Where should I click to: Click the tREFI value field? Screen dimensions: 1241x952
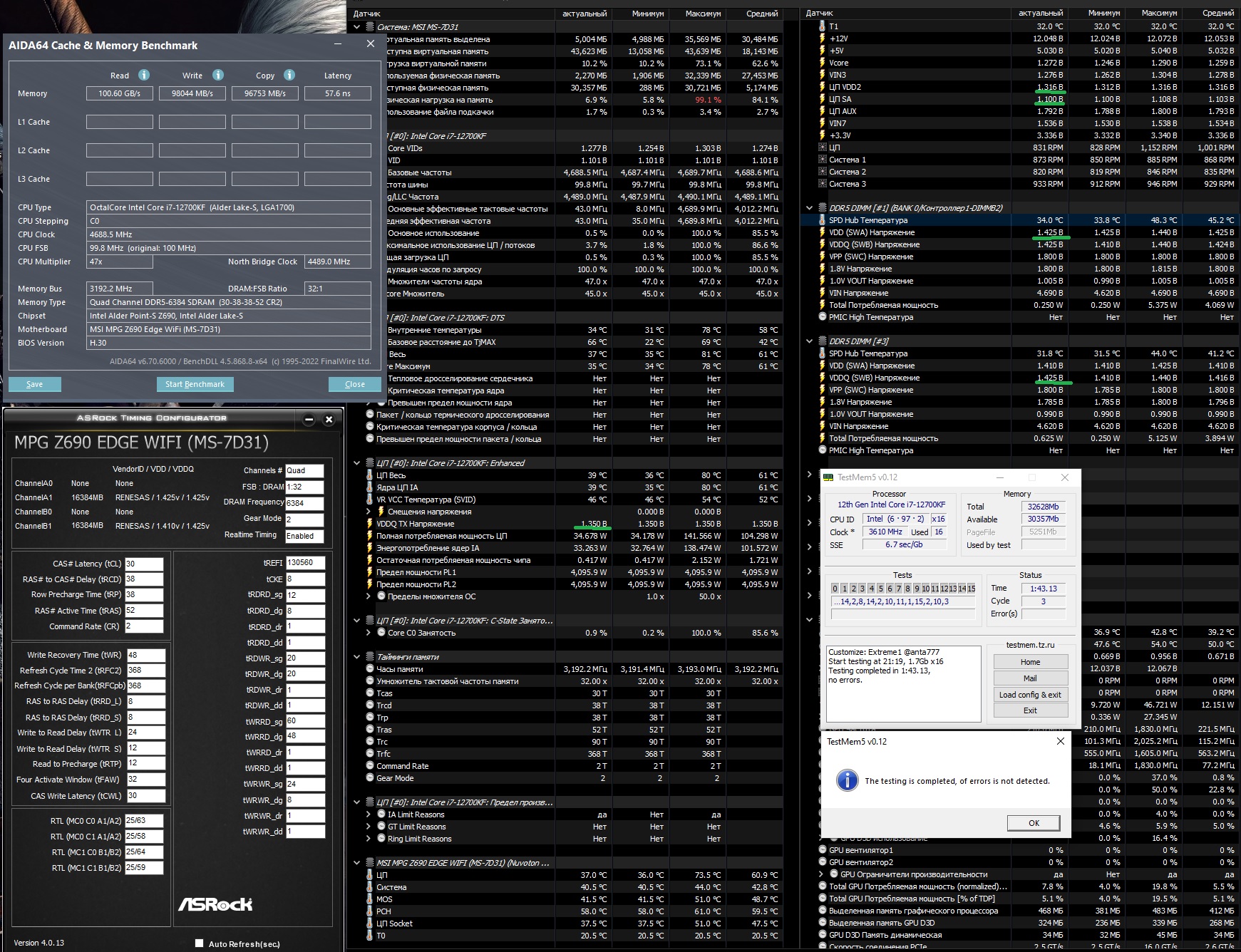point(305,562)
